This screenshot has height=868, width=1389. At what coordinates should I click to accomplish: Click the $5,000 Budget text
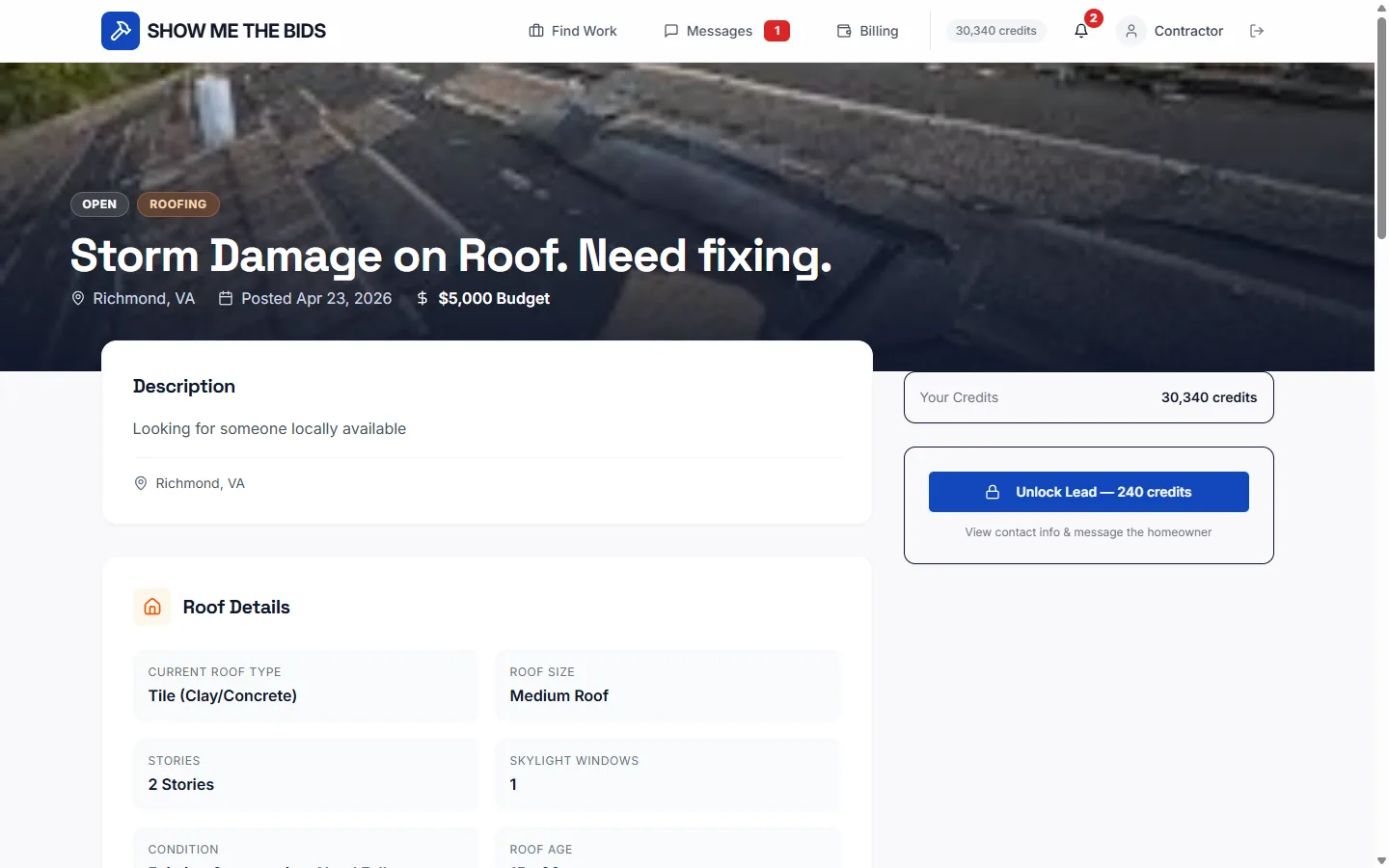point(494,299)
